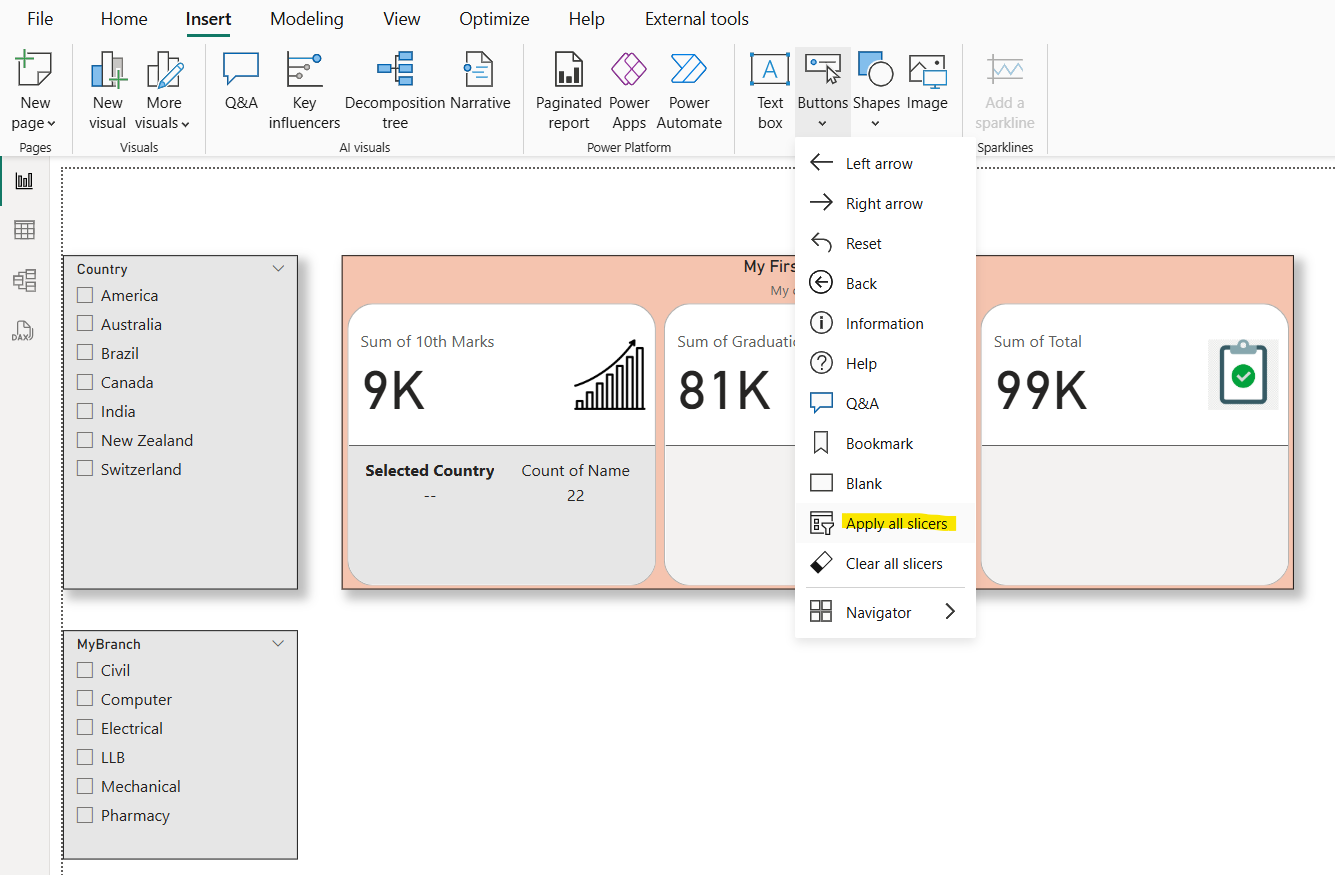Open the External tools menu
Screen dimensions: 1335x875
pos(696,18)
